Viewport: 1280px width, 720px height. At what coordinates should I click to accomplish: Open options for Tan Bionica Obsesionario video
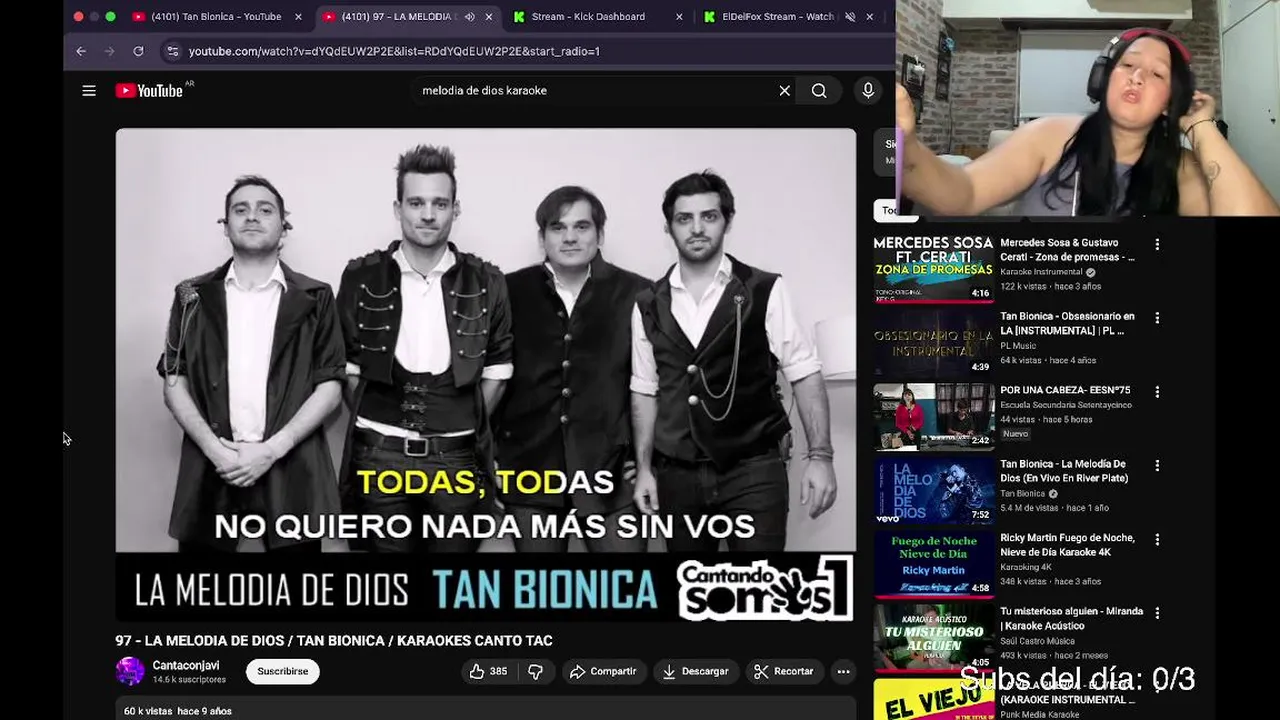(1157, 318)
